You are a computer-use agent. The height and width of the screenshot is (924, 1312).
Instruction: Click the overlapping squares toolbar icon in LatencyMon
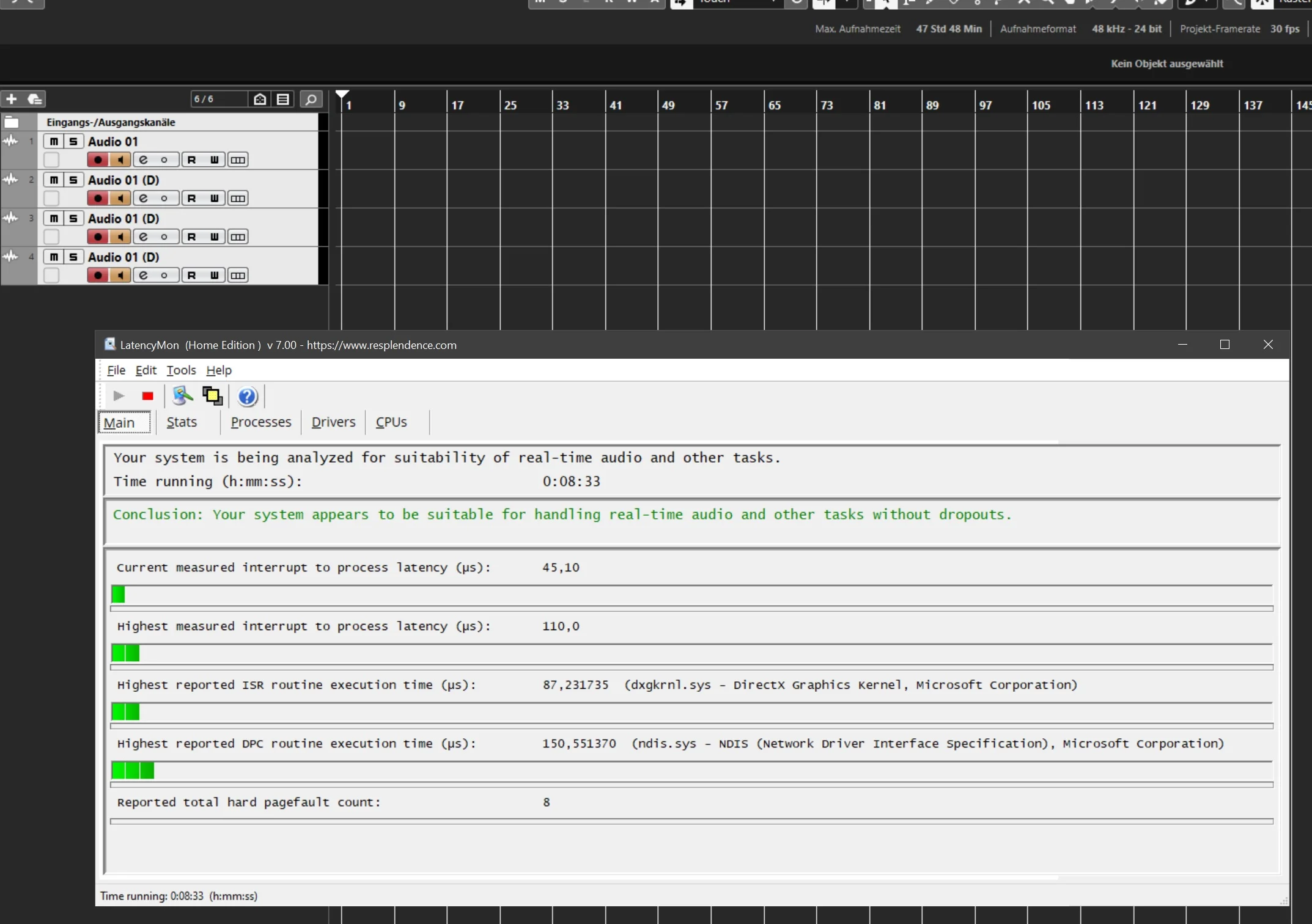coord(212,396)
